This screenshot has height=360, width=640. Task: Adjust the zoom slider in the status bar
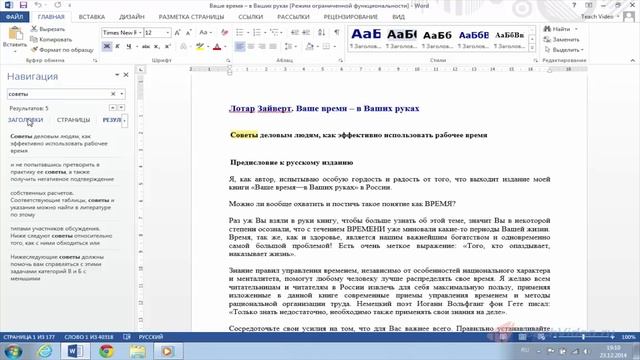coord(583,337)
